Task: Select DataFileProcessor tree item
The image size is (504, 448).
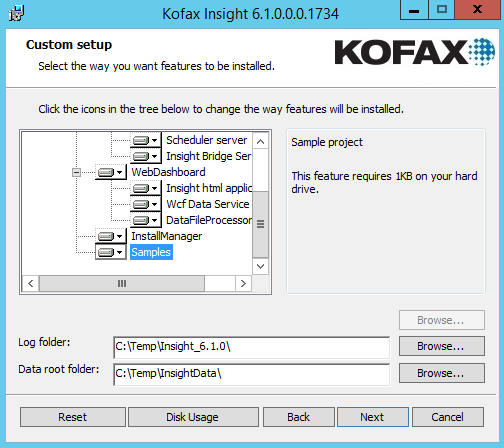Action: point(209,220)
